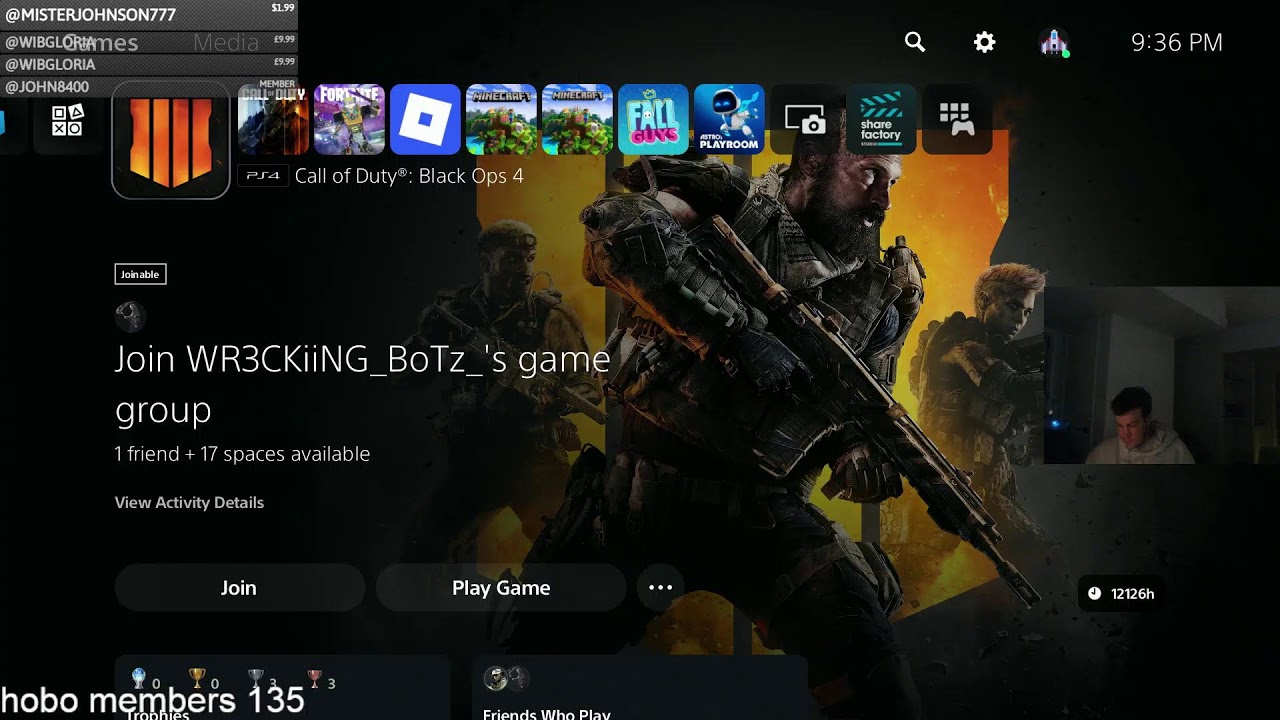
Task: Open the Trophies card
Action: tap(283, 688)
